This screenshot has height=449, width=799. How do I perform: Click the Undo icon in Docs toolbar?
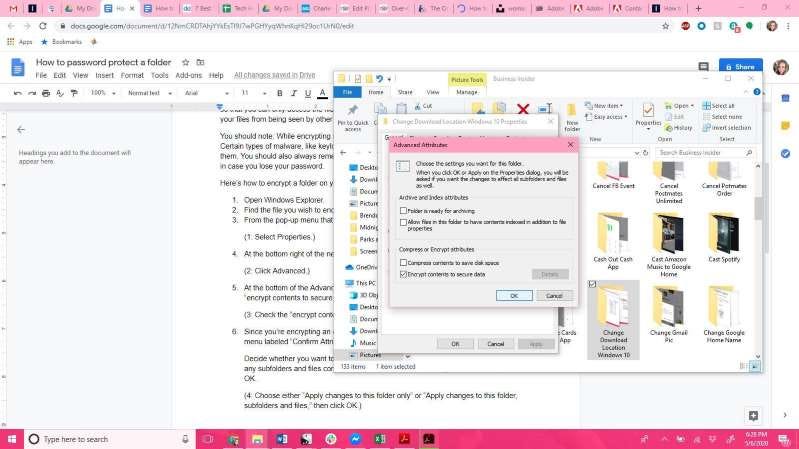point(18,93)
